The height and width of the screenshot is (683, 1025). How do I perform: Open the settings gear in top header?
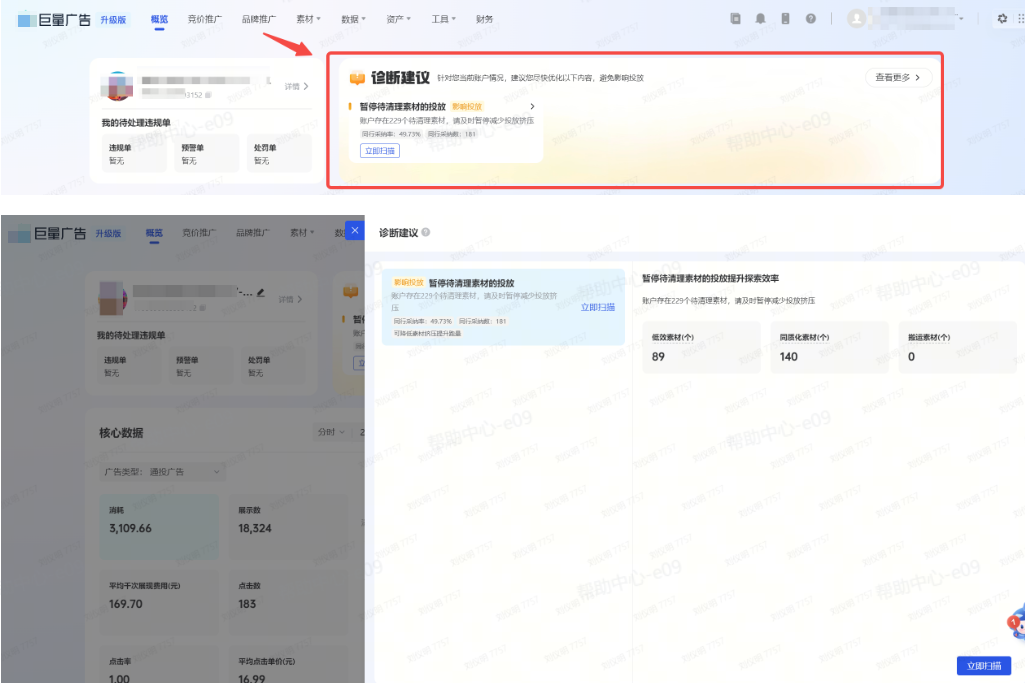pyautogui.click(x=1002, y=18)
